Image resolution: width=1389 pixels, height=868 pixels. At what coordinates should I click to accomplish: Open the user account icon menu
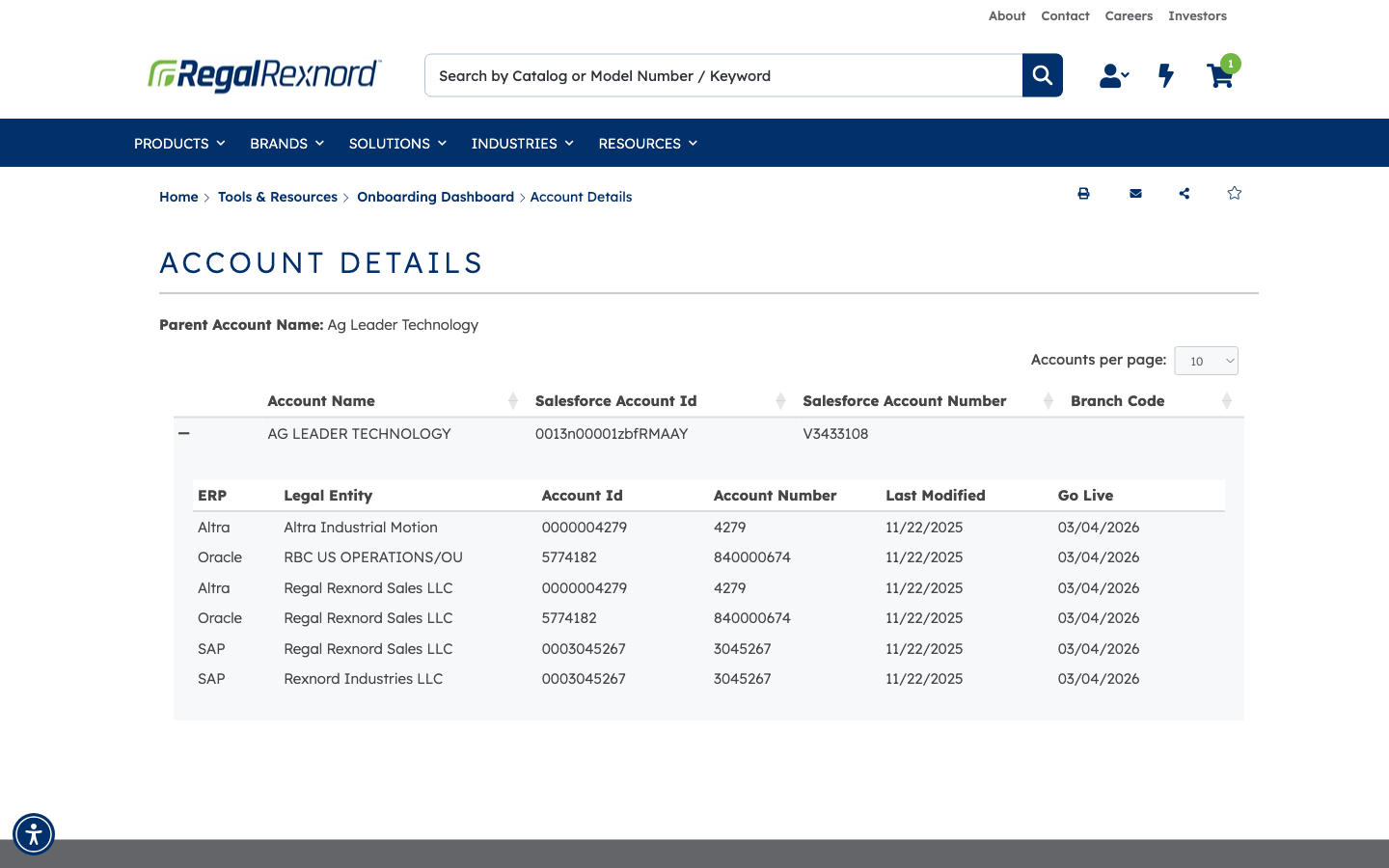point(1114,75)
